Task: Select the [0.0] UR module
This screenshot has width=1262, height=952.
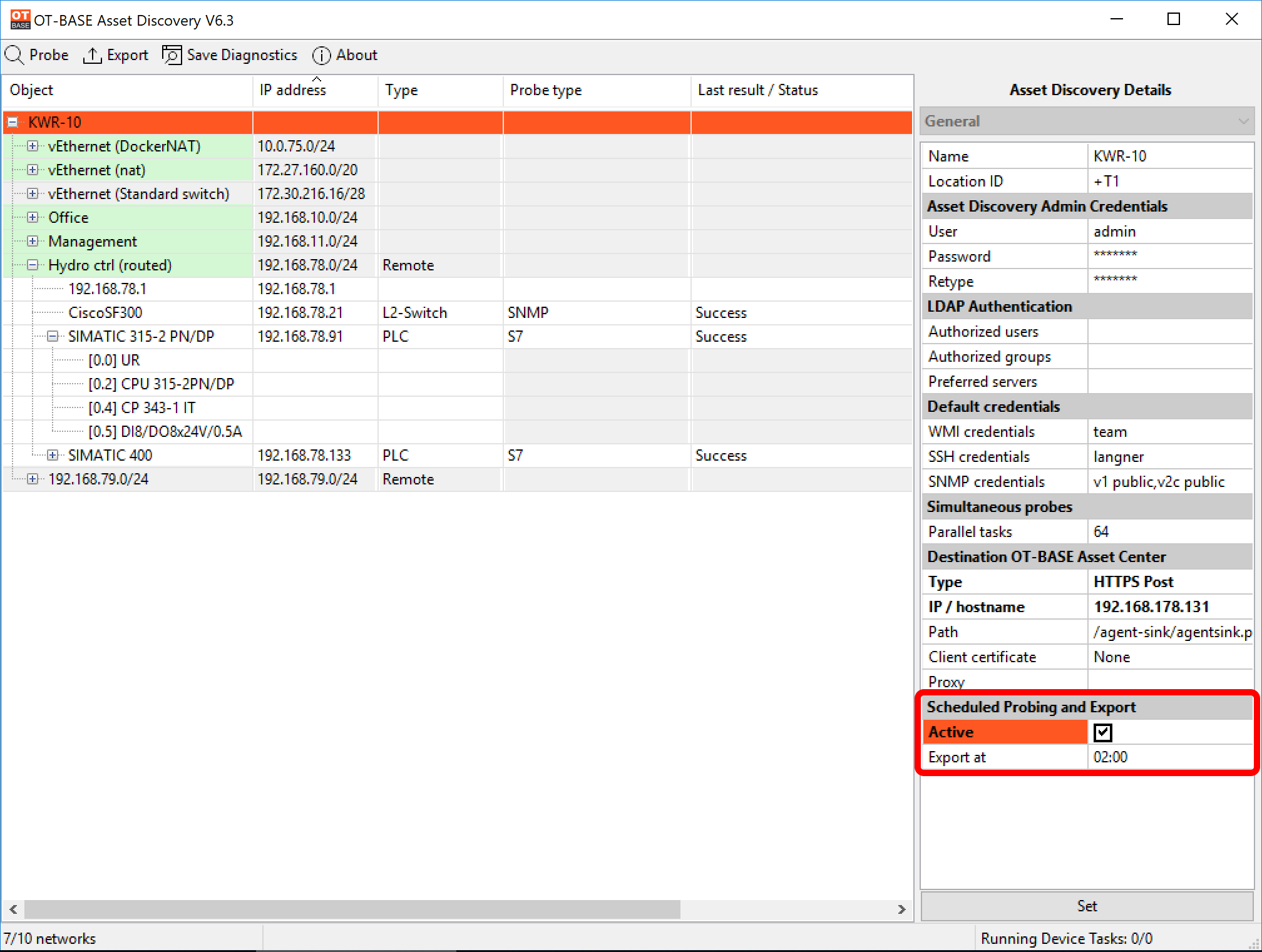Action: click(114, 360)
